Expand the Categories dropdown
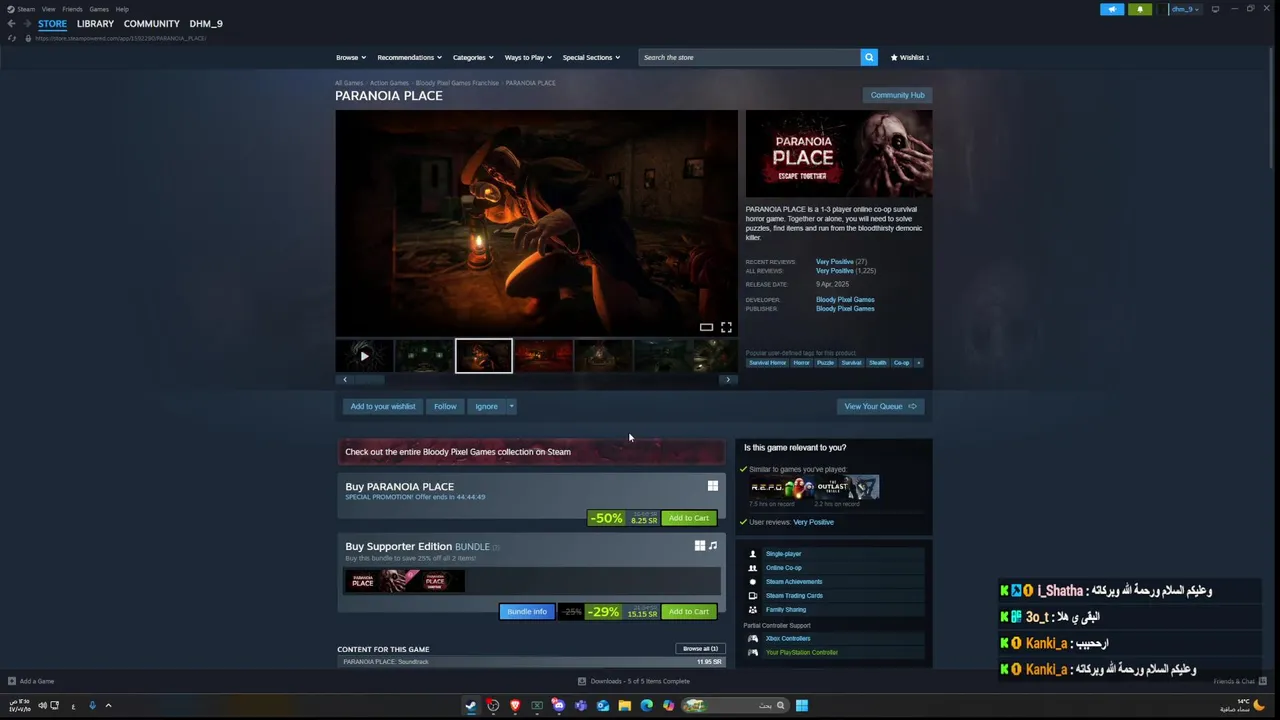Viewport: 1280px width, 720px height. 473,57
